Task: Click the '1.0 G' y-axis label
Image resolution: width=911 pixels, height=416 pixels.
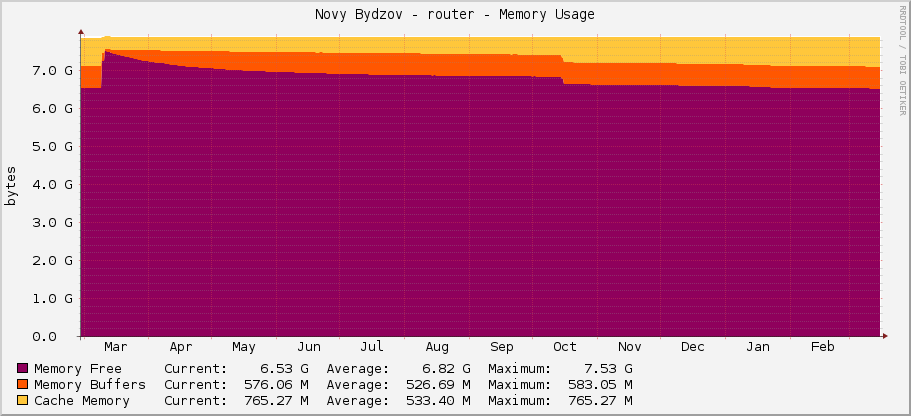Action: [53, 299]
